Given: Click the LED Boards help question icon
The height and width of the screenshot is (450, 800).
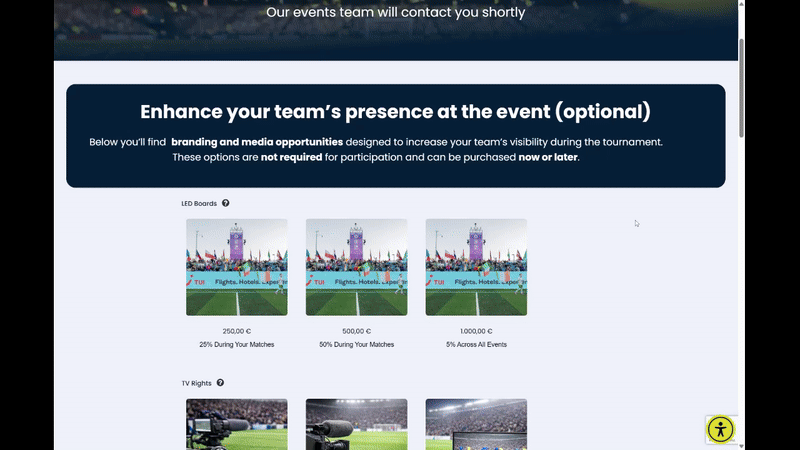Looking at the screenshot, I should [226, 203].
